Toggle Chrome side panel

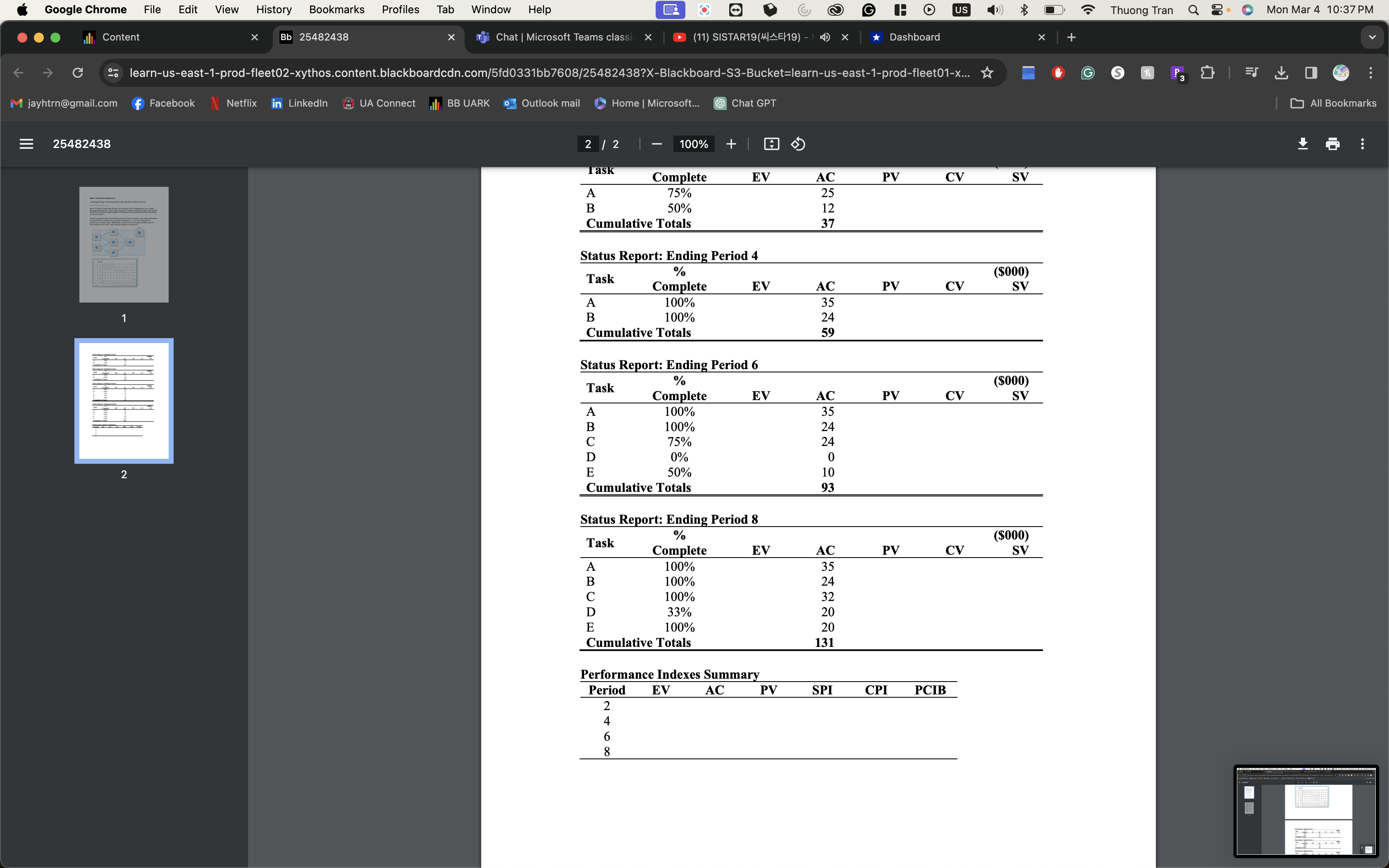1311,73
